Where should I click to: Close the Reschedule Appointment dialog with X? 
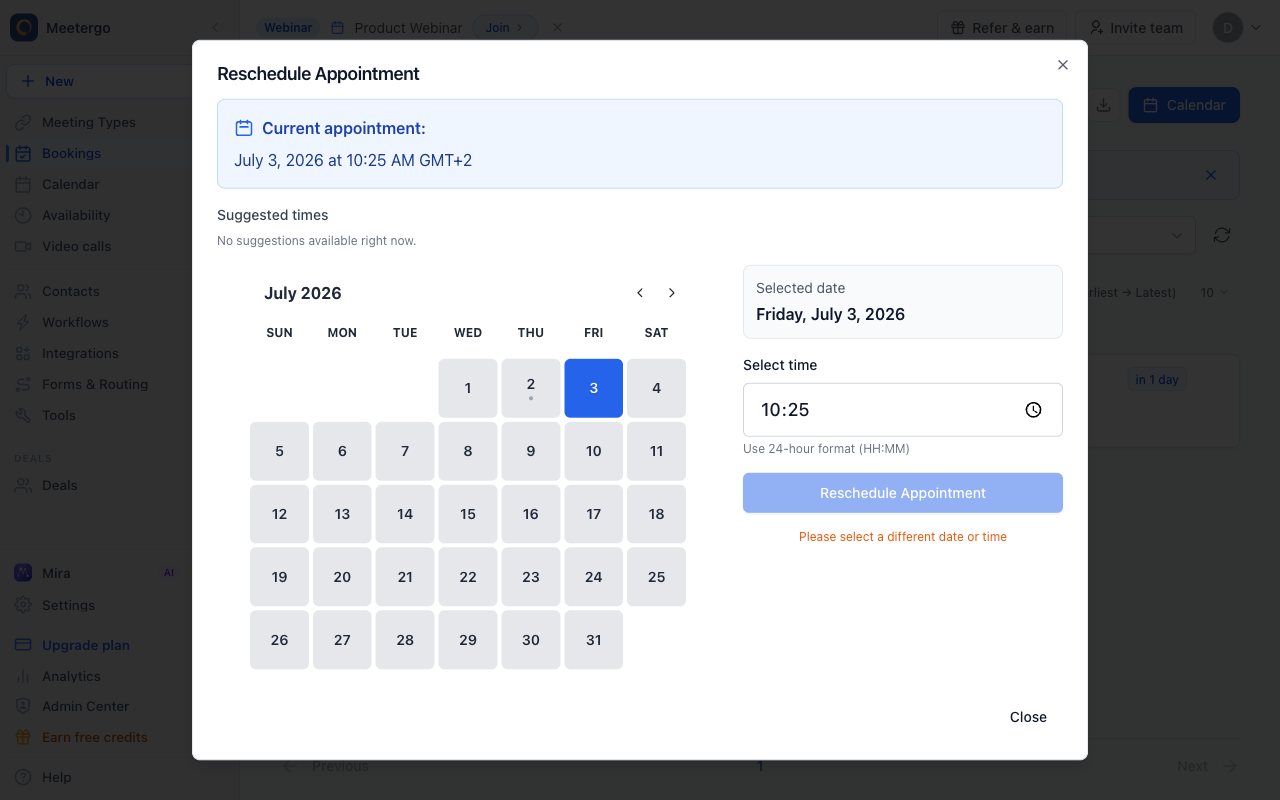pos(1063,65)
